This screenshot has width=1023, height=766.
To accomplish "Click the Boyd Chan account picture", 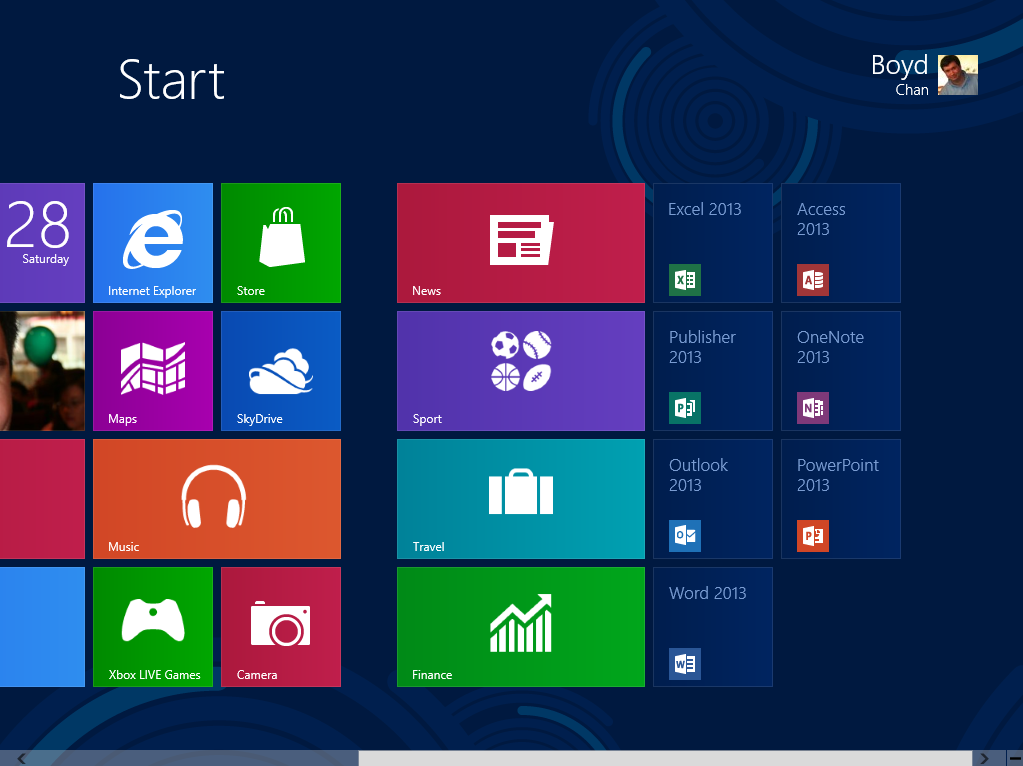I will (x=958, y=75).
